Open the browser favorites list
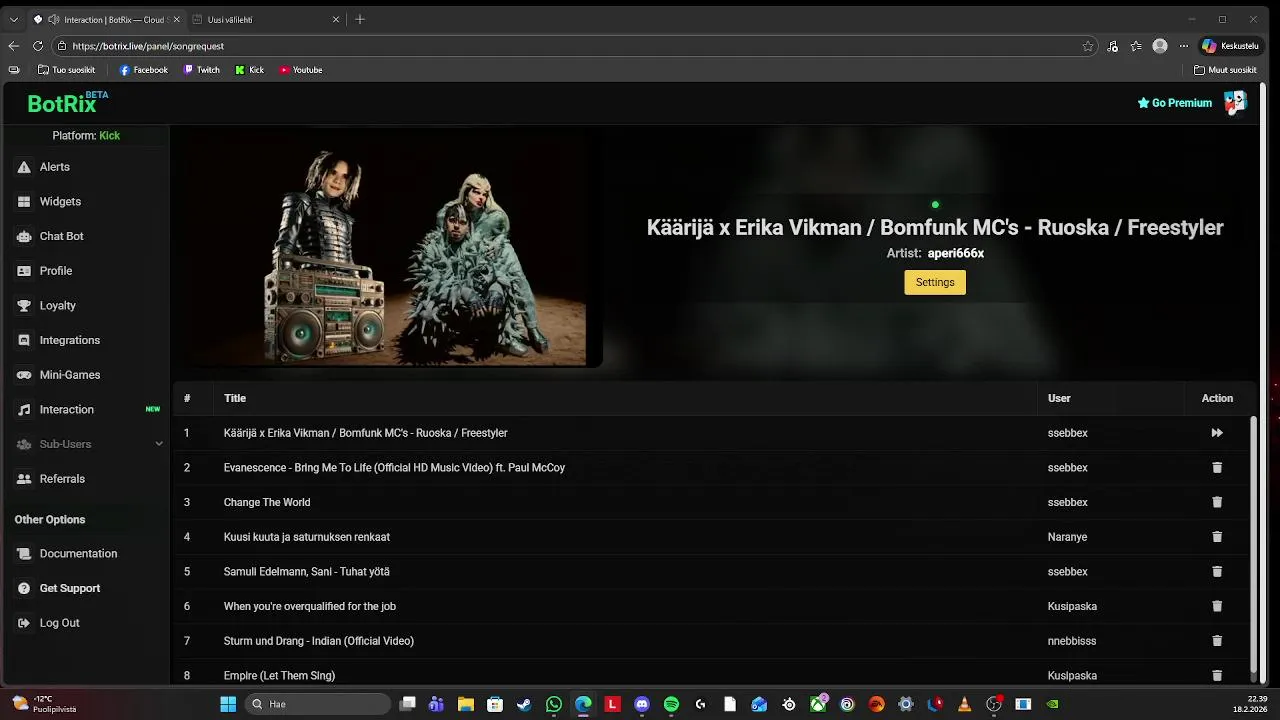This screenshot has width=1280, height=720. tap(1136, 46)
